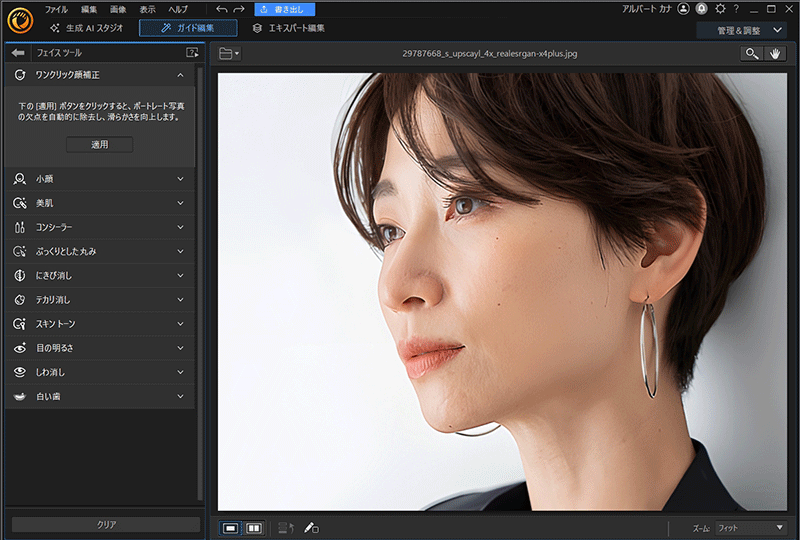Click the 適用 button

pyautogui.click(x=100, y=144)
